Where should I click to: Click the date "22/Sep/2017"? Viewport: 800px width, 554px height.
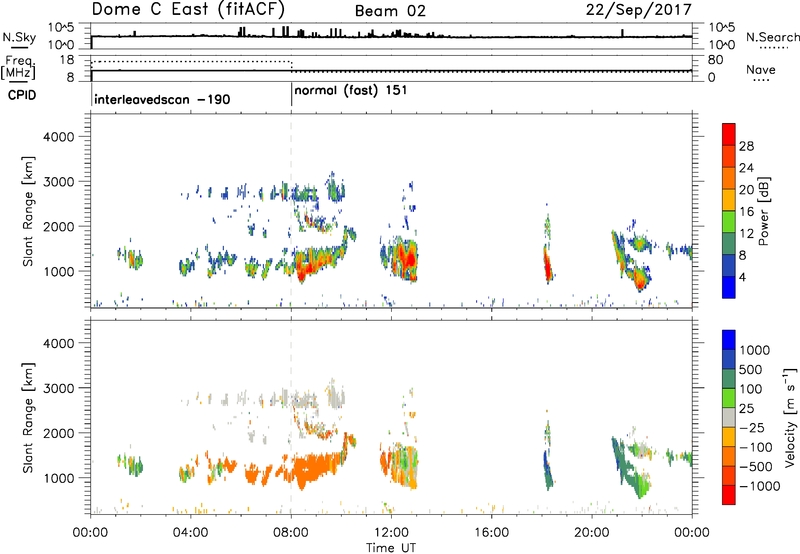[638, 10]
